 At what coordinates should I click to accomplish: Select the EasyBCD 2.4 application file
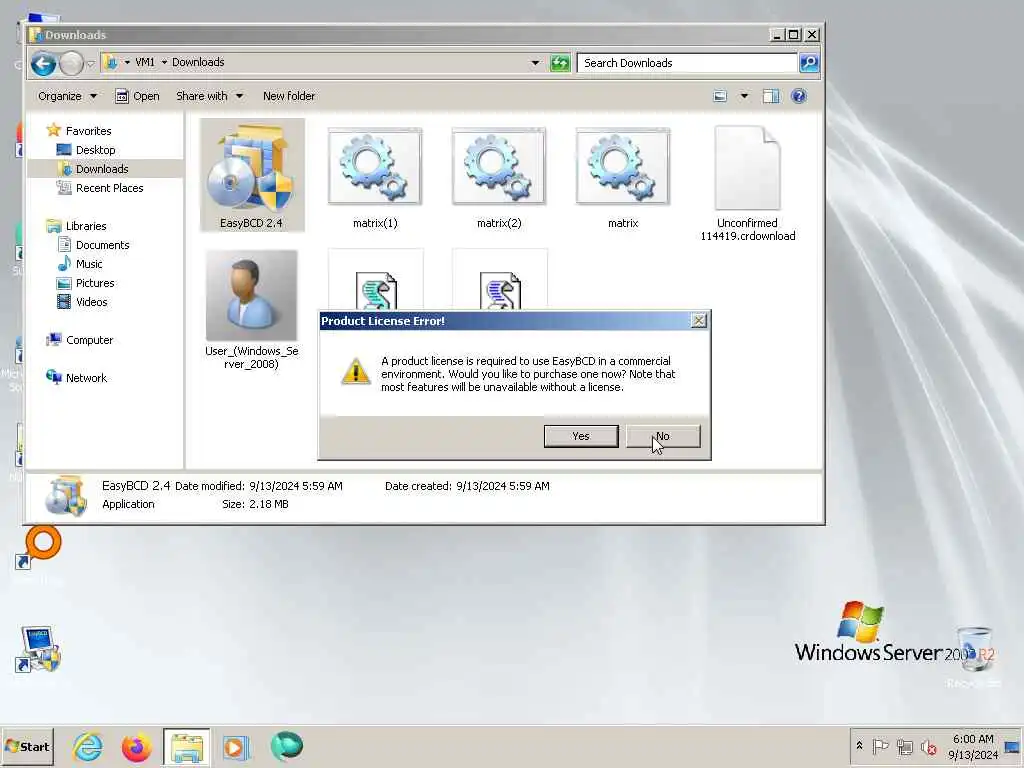[252, 175]
